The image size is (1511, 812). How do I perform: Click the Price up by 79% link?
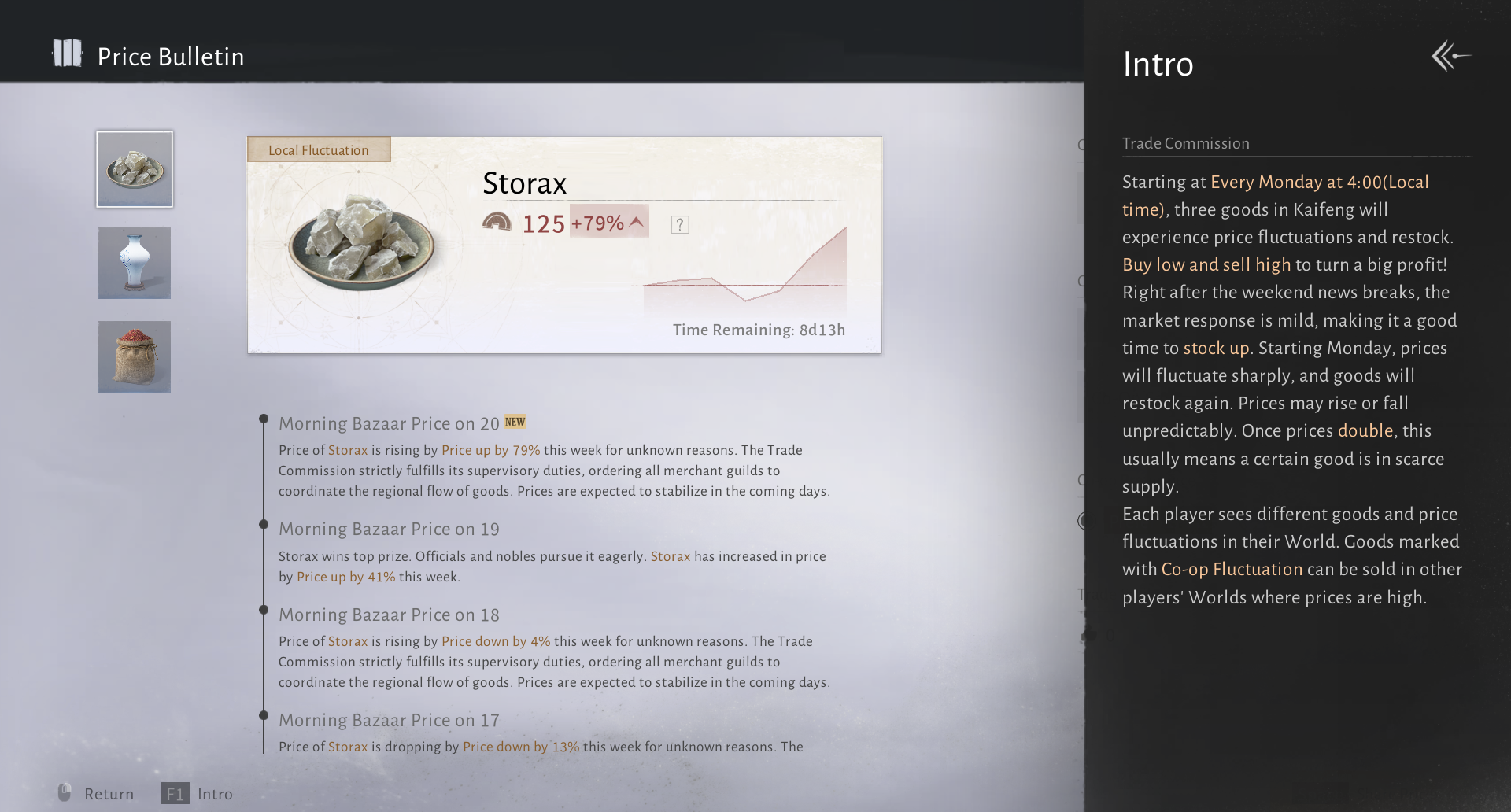pos(490,450)
